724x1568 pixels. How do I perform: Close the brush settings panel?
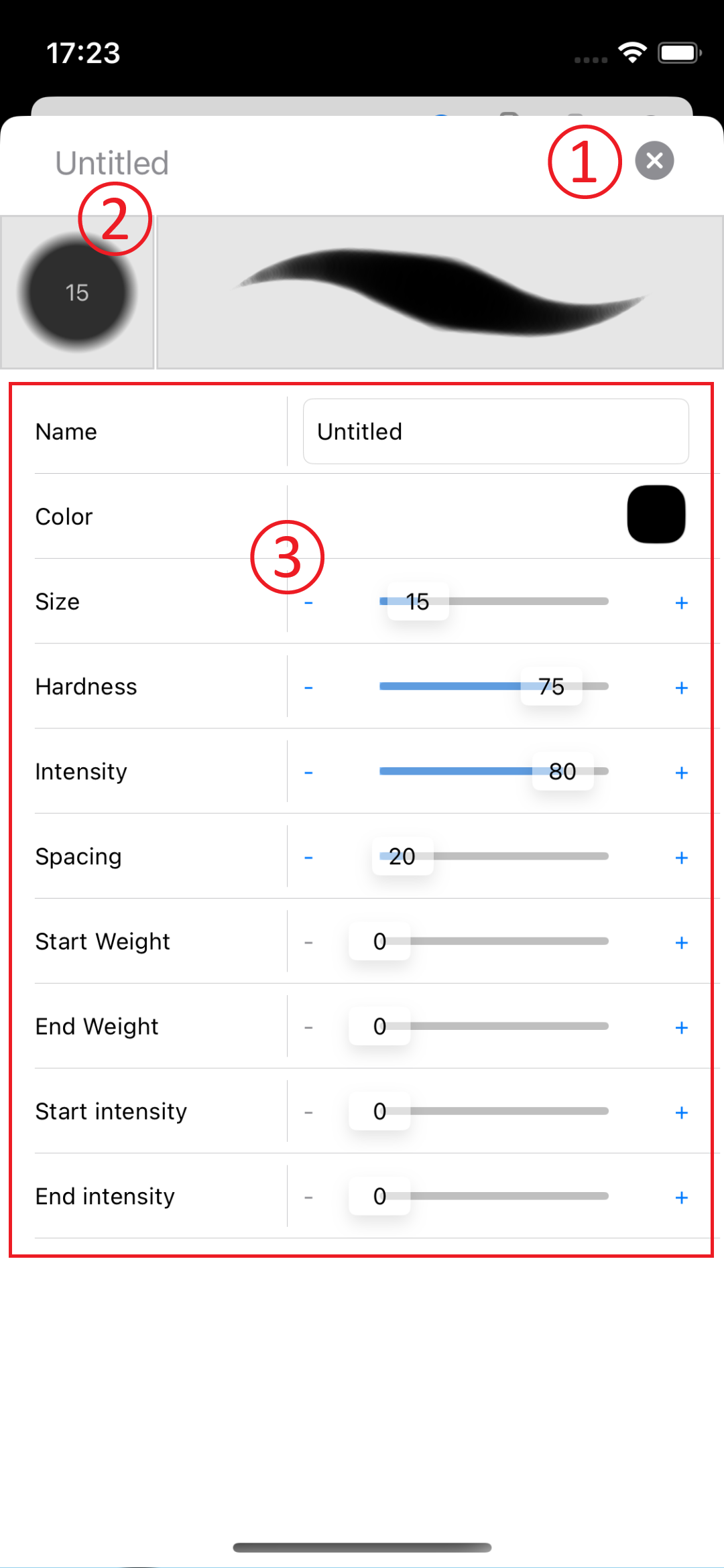654,161
